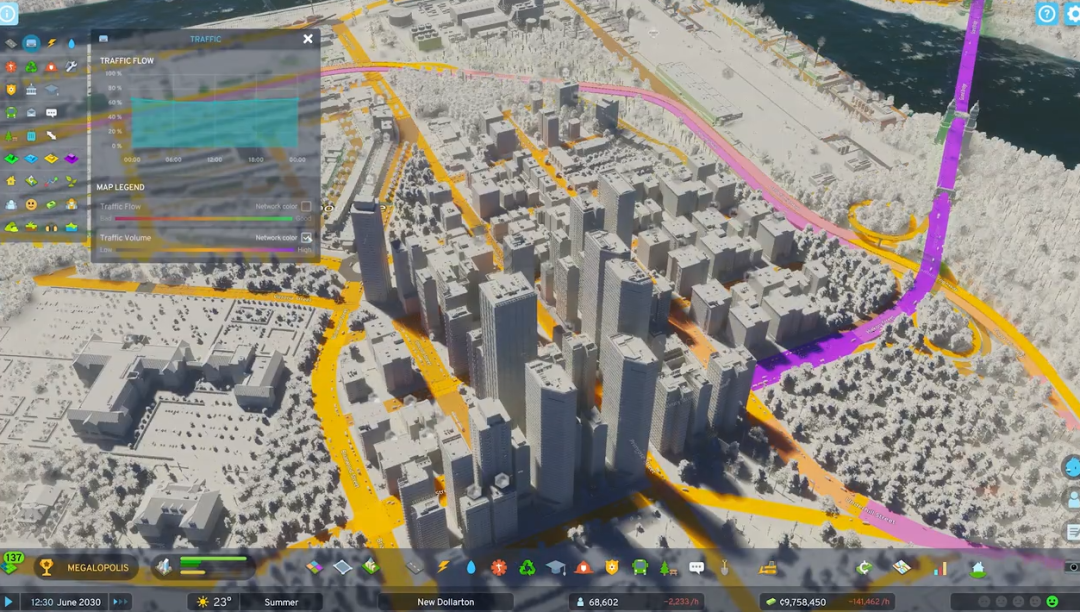
Task: Open the Landscaping shovel tool
Action: pos(725,567)
